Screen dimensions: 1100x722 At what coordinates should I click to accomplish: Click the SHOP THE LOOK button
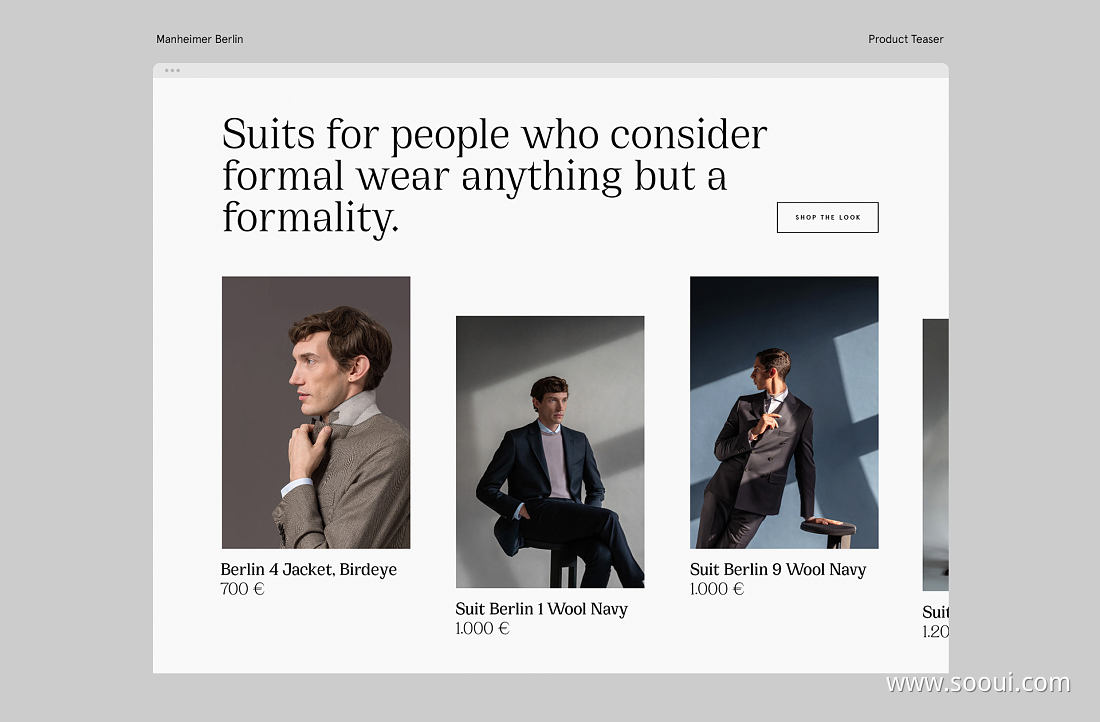[827, 218]
